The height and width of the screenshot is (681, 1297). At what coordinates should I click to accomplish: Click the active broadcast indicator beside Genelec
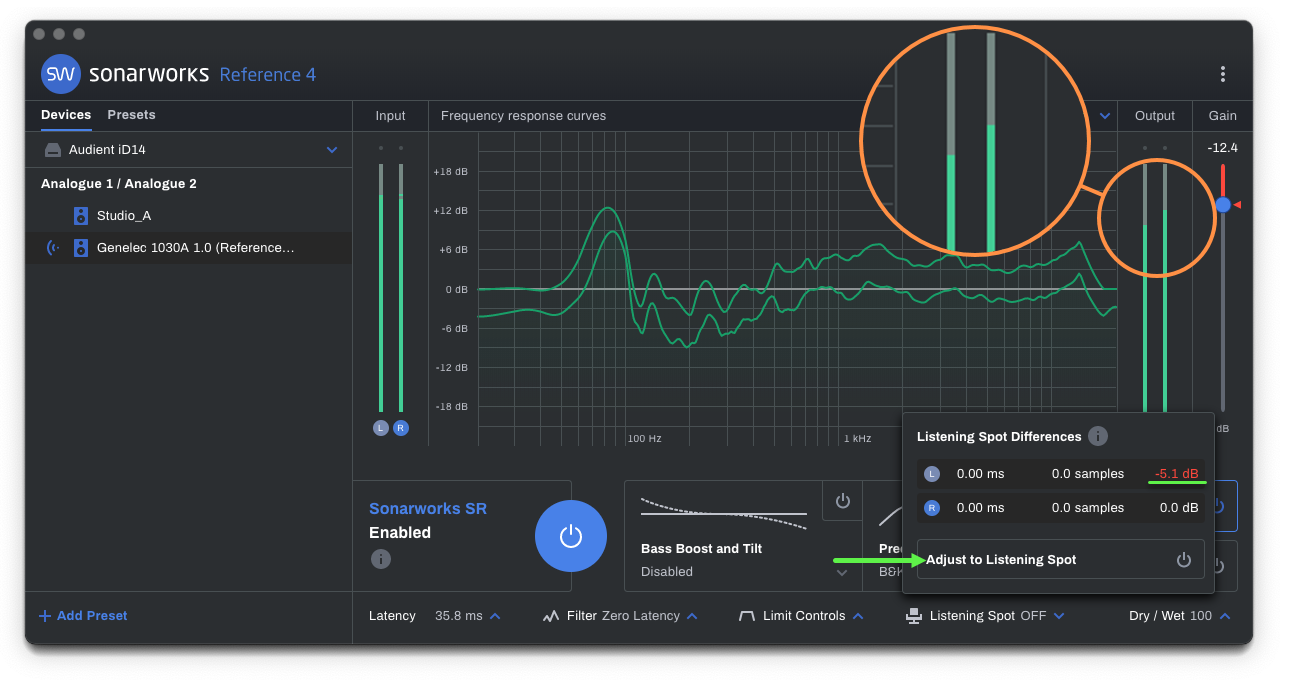[x=52, y=248]
